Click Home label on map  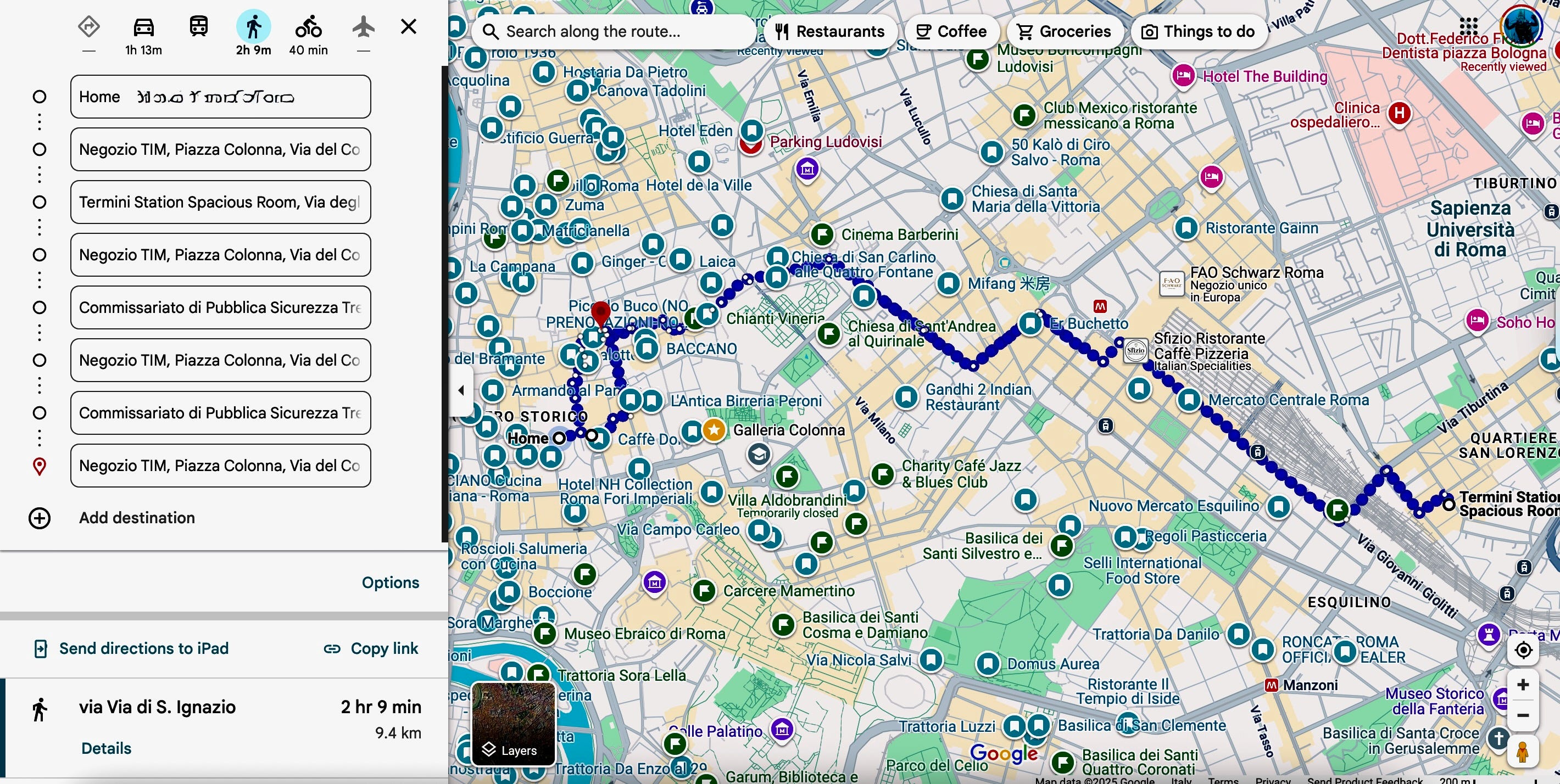pyautogui.click(x=527, y=438)
